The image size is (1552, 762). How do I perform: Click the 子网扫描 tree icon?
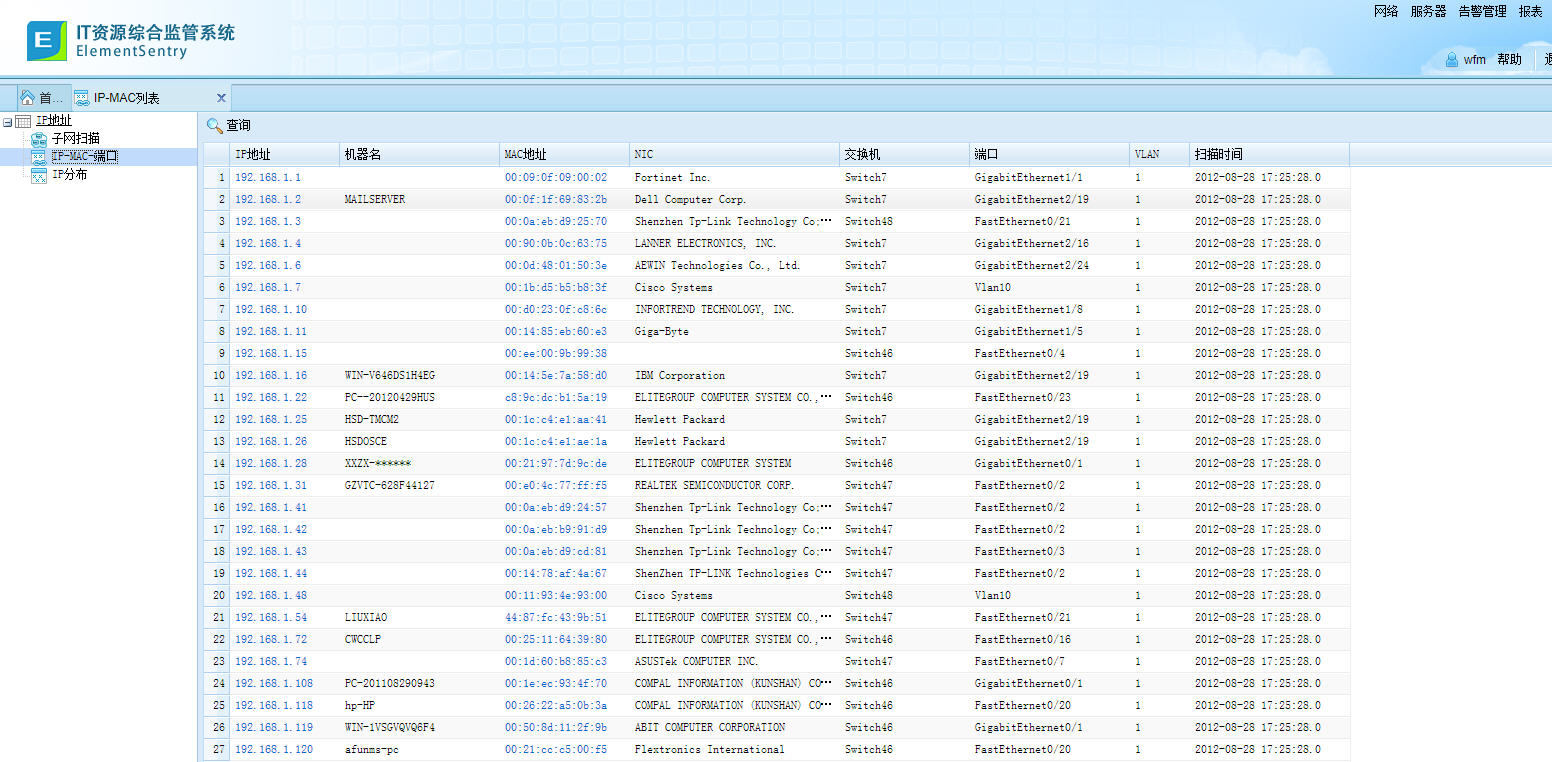click(39, 138)
